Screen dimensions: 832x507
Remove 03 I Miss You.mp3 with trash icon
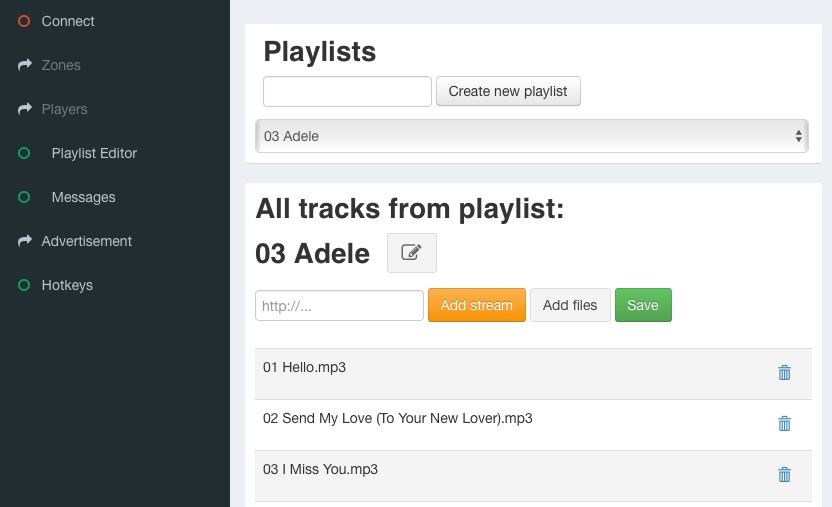pos(784,475)
